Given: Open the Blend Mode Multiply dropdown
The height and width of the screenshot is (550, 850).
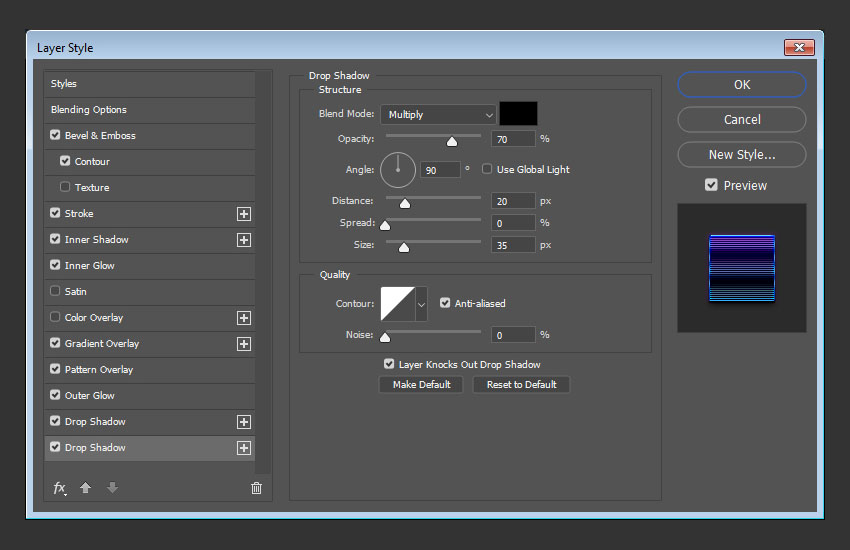Looking at the screenshot, I should click(x=438, y=115).
